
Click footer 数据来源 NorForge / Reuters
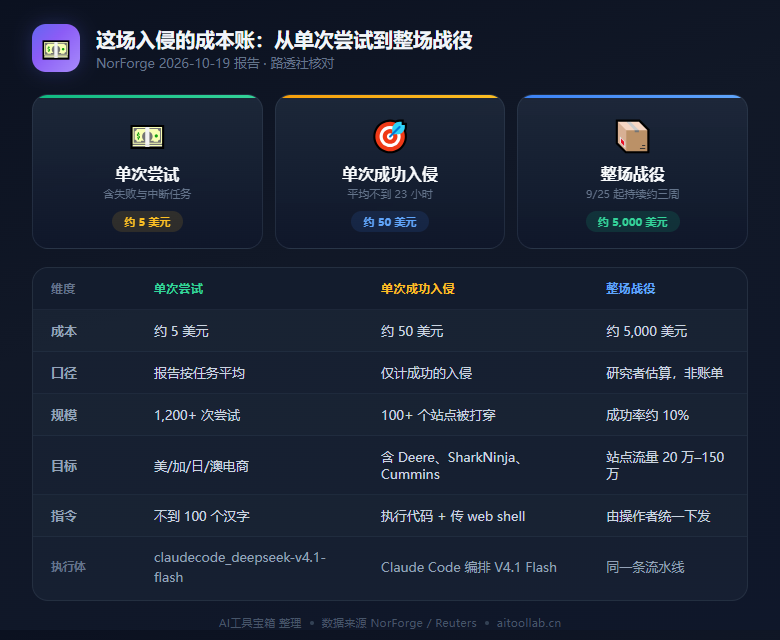[399, 623]
